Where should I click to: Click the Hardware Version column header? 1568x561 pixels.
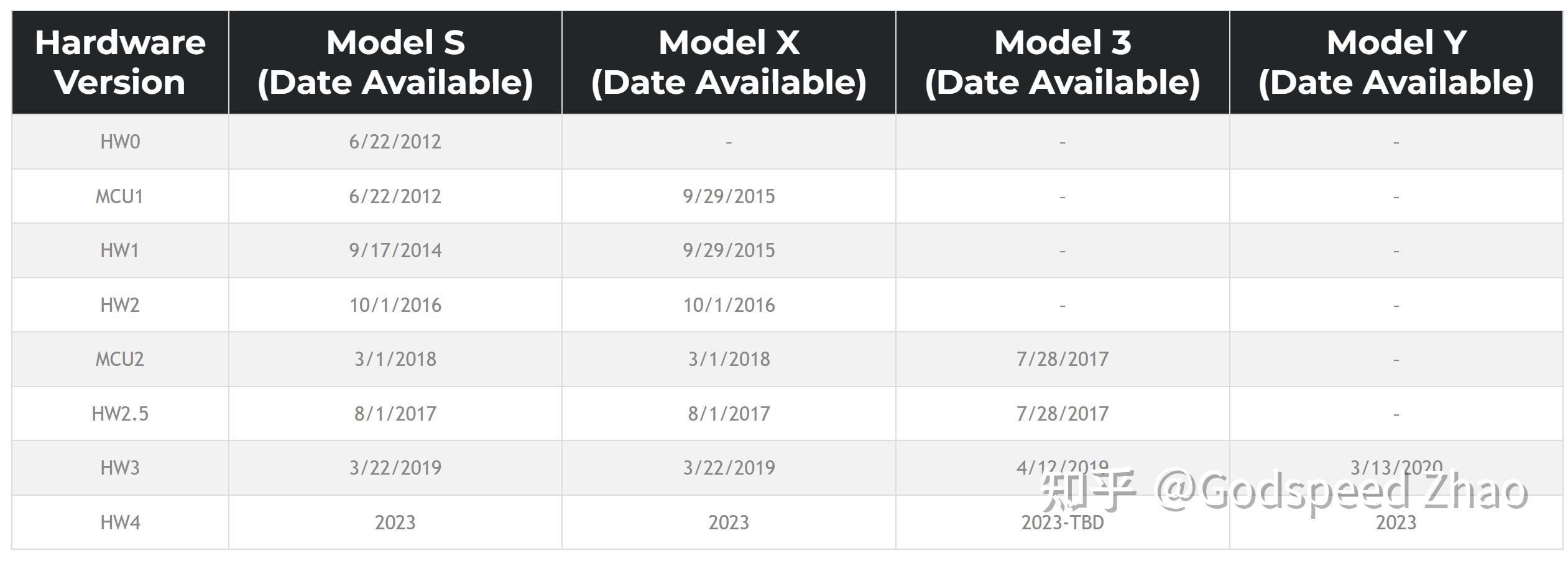[x=120, y=62]
